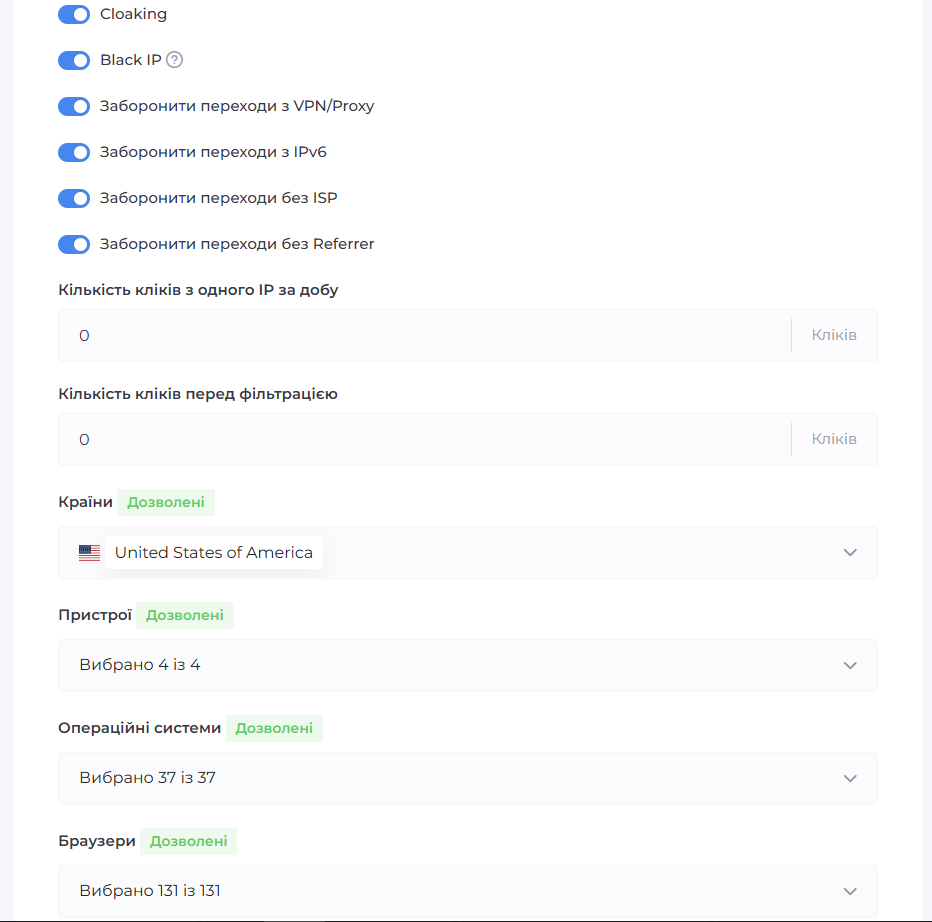Click the Кліків unit label in filtration field

(x=834, y=440)
